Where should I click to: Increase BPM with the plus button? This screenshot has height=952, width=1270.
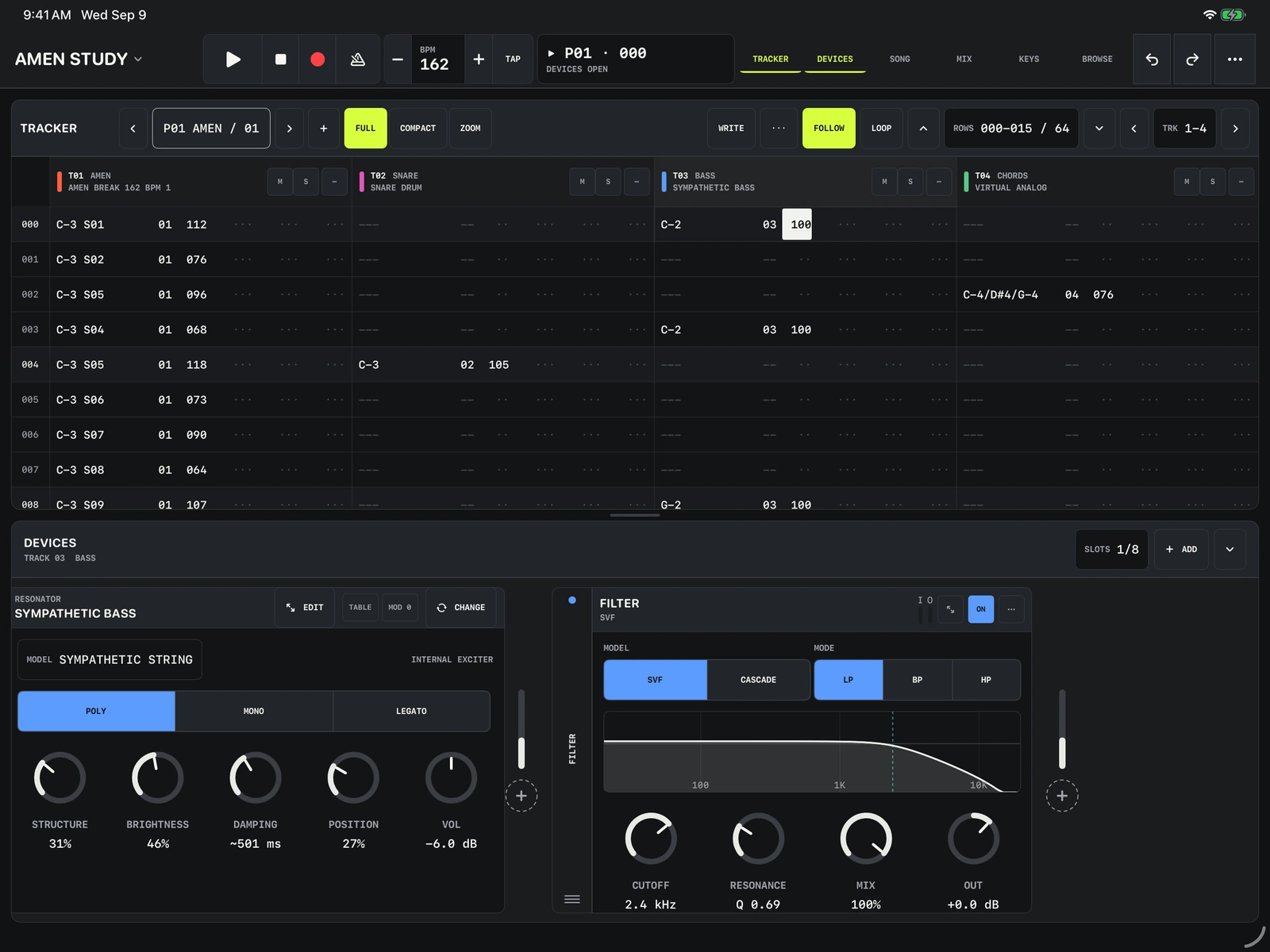(479, 59)
